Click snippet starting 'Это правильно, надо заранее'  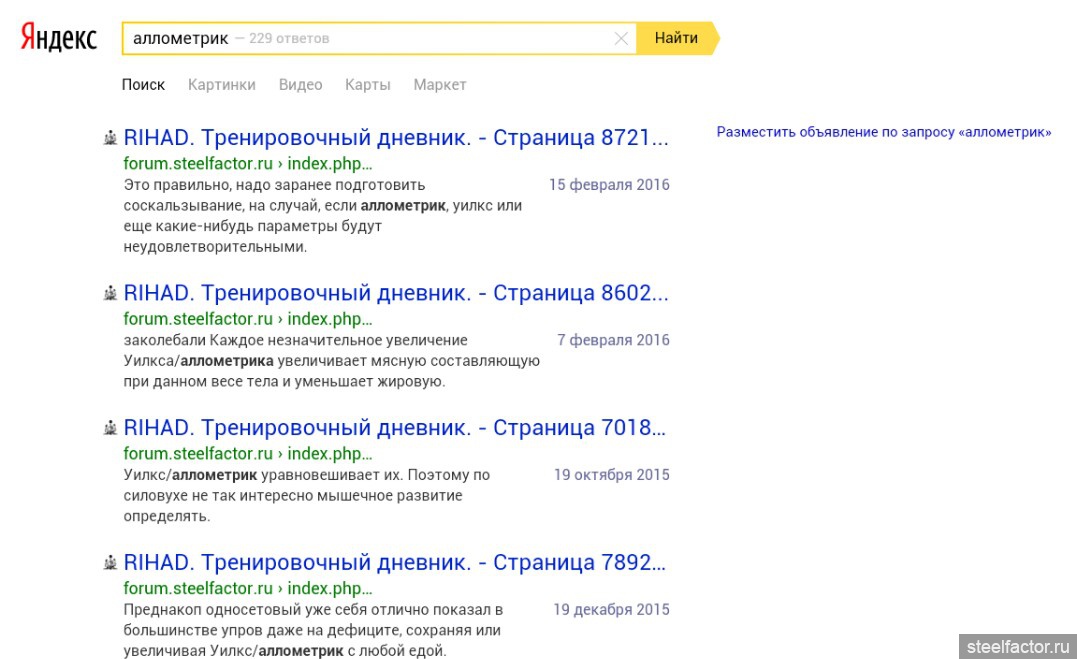323,216
